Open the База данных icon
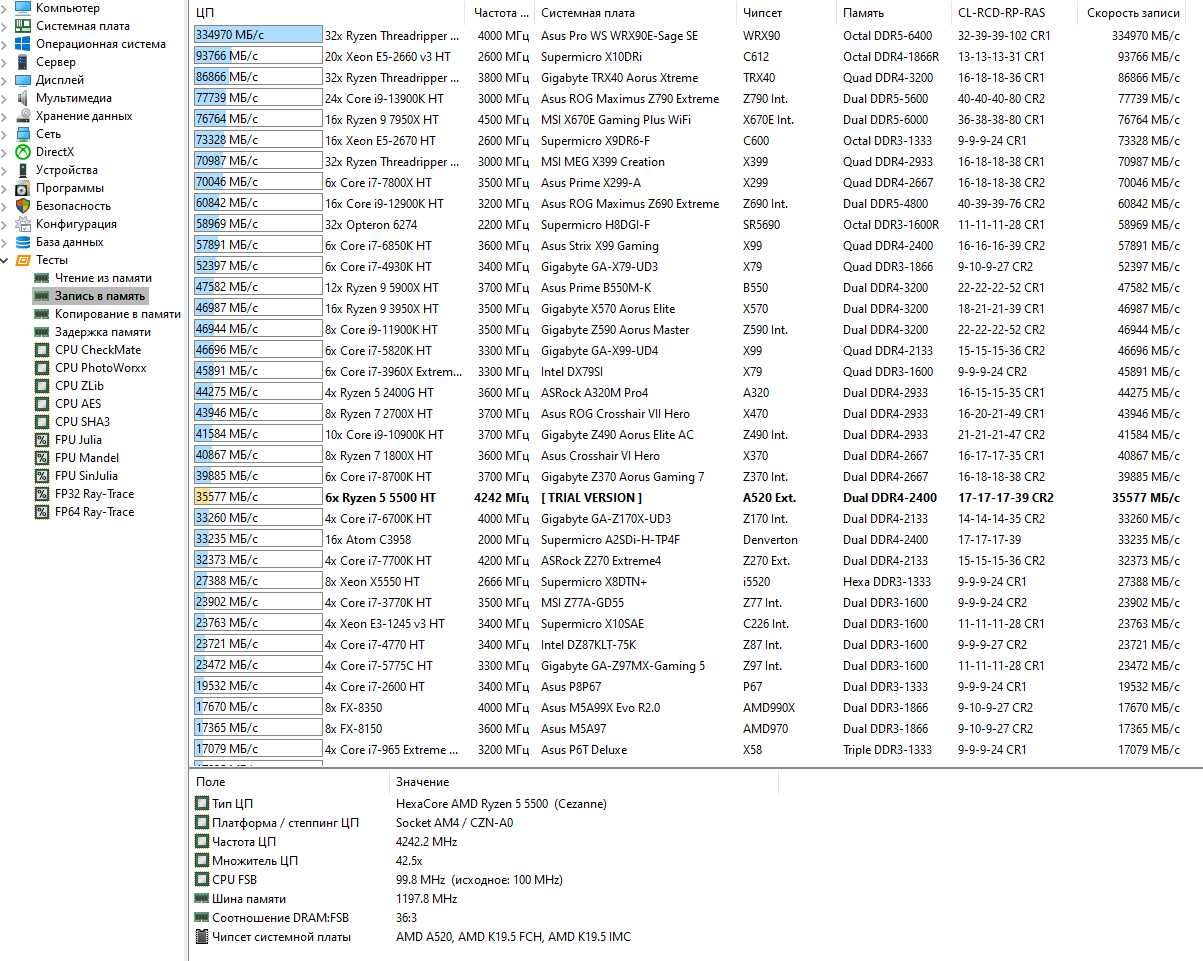 click(22, 242)
